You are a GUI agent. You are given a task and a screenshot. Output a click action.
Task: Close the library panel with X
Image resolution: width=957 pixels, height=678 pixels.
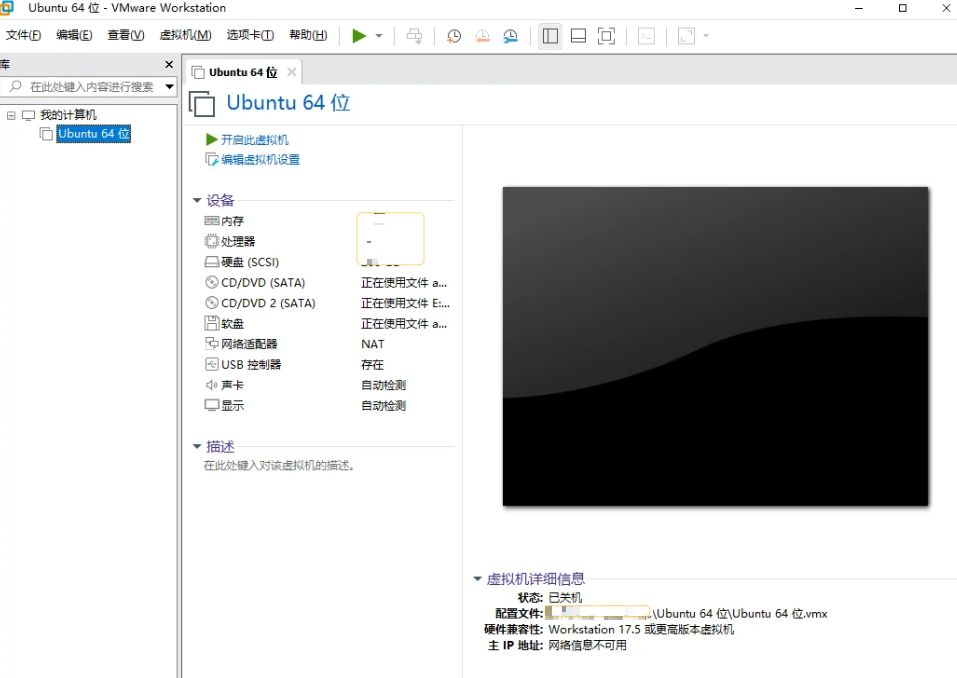(169, 64)
